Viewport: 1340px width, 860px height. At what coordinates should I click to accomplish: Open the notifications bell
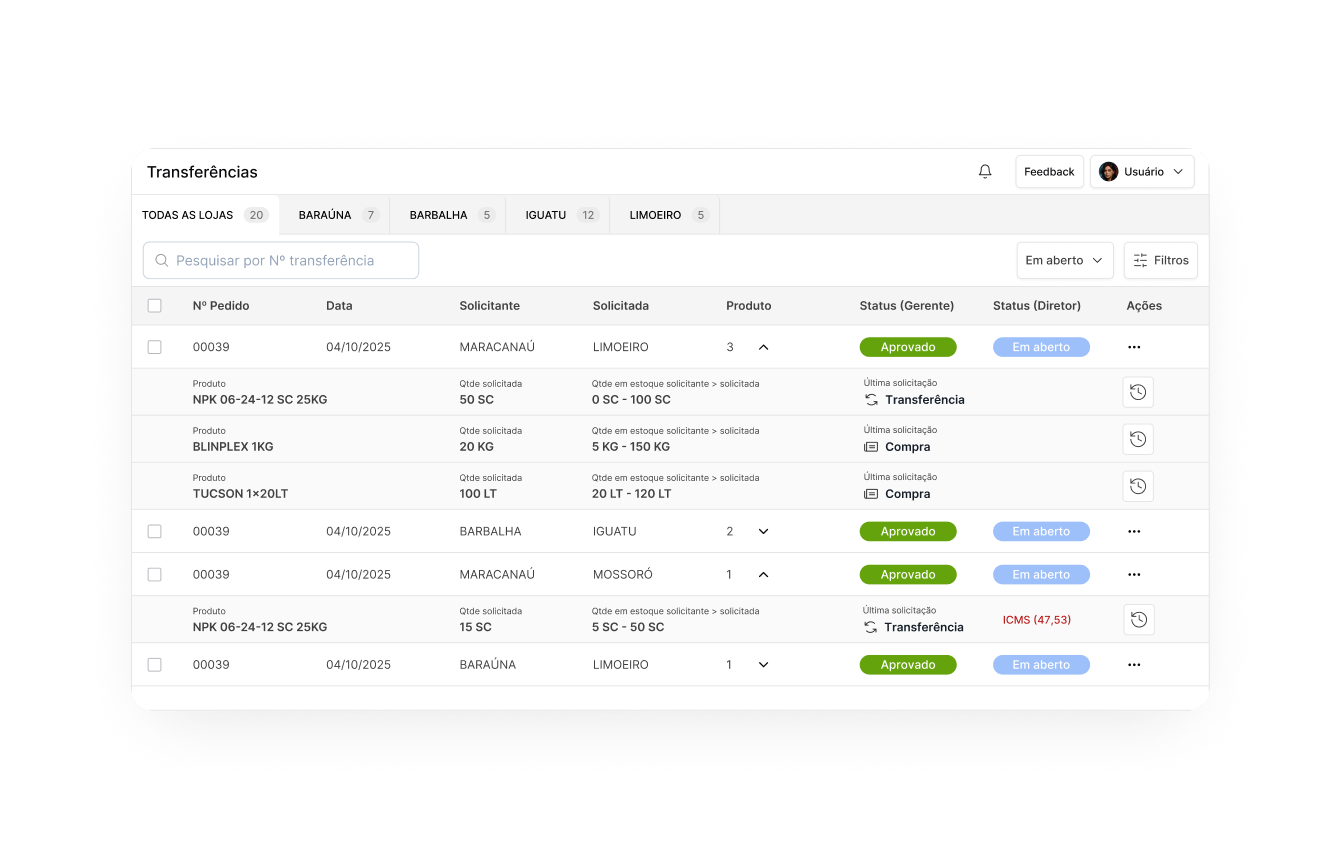pos(985,172)
